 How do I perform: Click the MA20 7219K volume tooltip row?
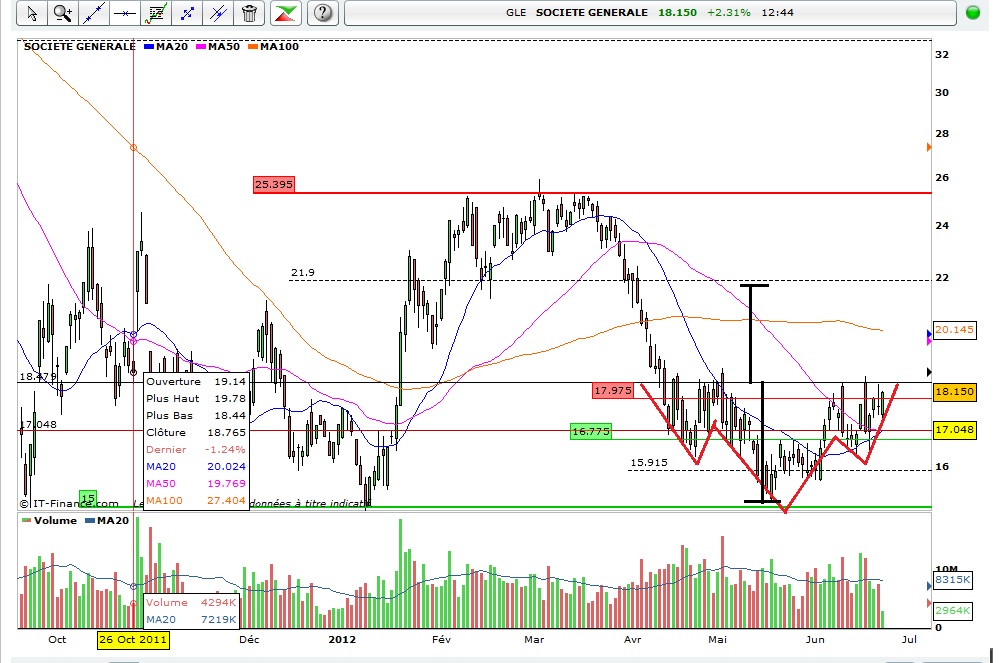(191, 620)
